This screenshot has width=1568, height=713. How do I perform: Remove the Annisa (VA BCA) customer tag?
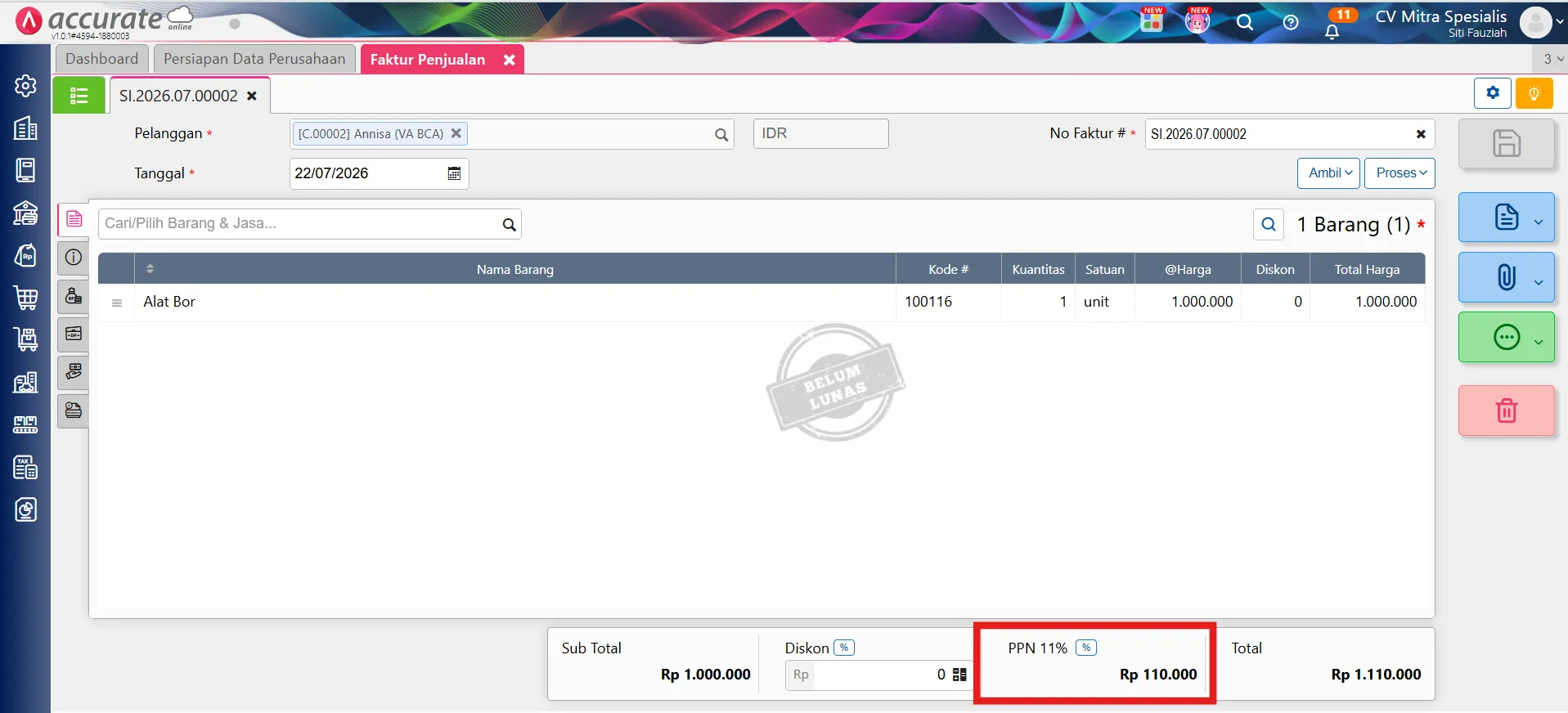(456, 132)
